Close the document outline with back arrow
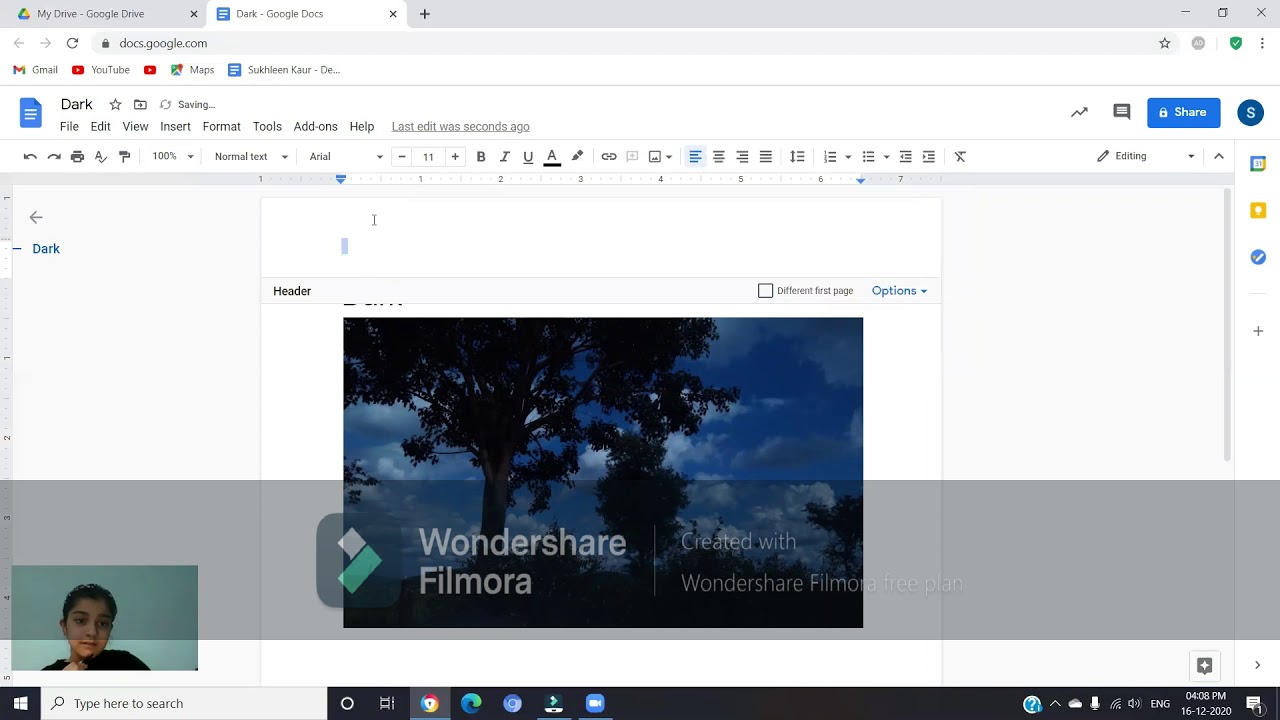This screenshot has width=1280, height=720. pos(36,217)
